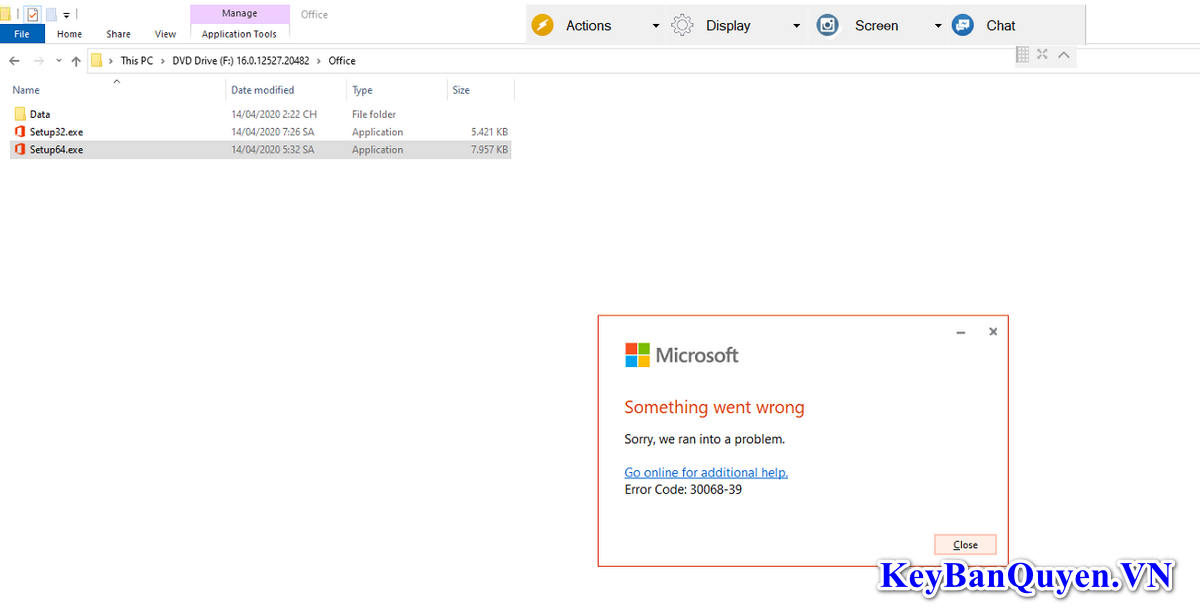Image resolution: width=1200 pixels, height=610 pixels.
Task: Expand the Actions dropdown arrow
Action: pyautogui.click(x=657, y=25)
